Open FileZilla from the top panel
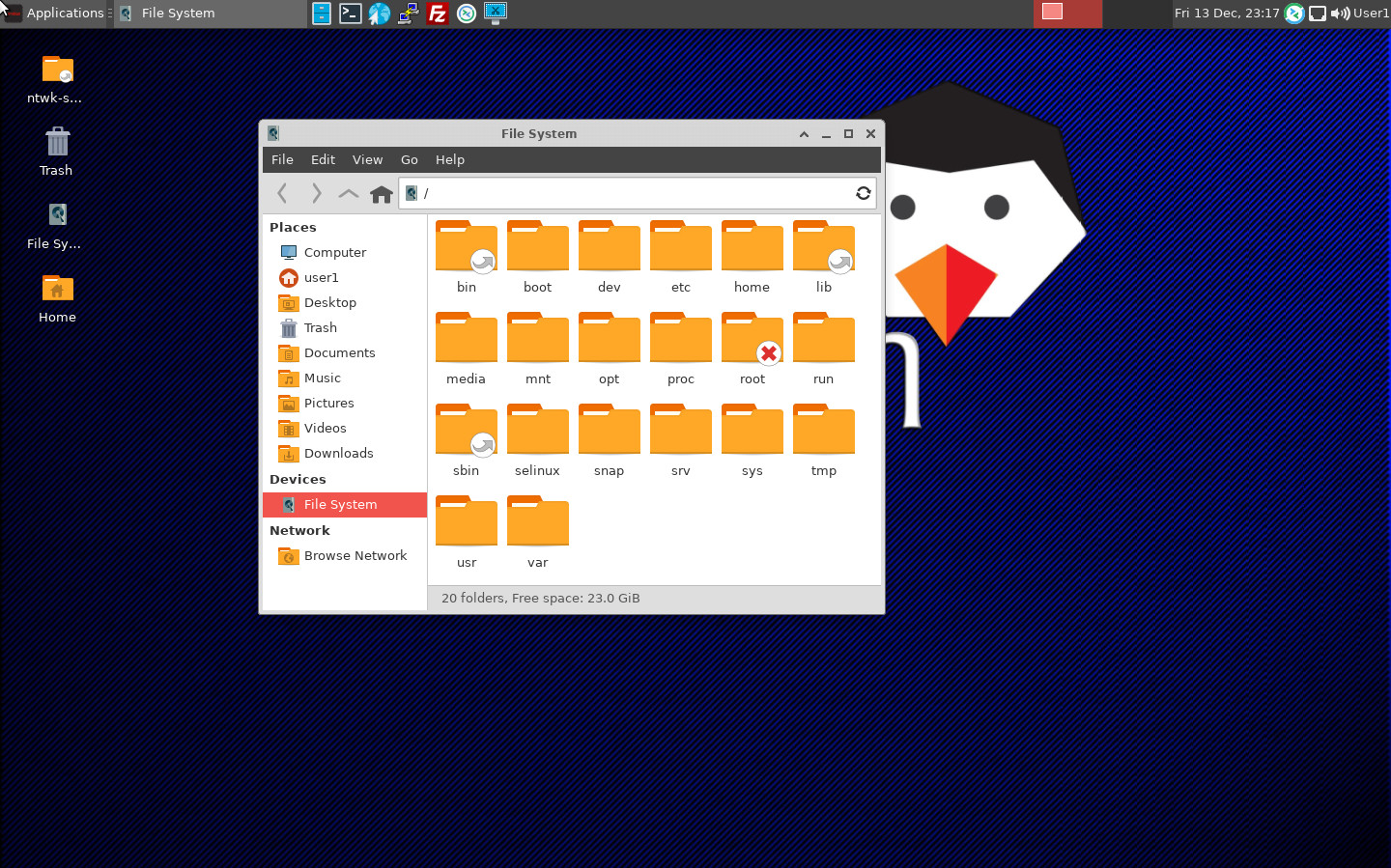This screenshot has height=868, width=1391. 437,14
